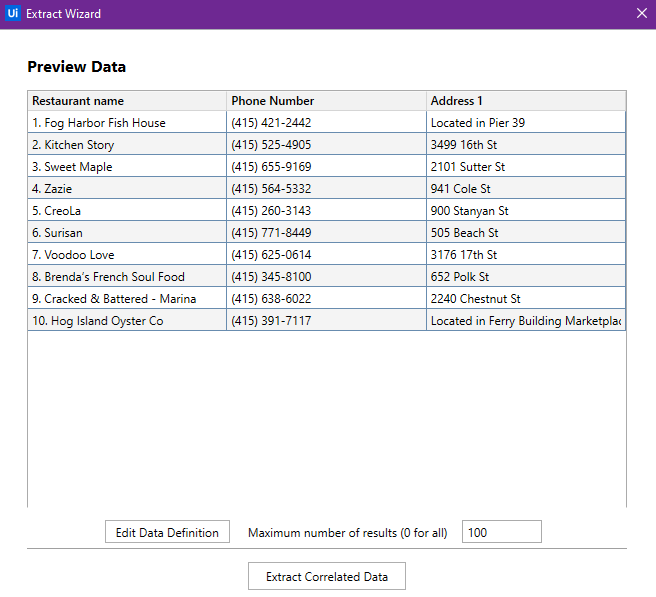Viewport: 656px width, 597px height.
Task: Click phone number (415) 655-9169
Action: click(326, 167)
